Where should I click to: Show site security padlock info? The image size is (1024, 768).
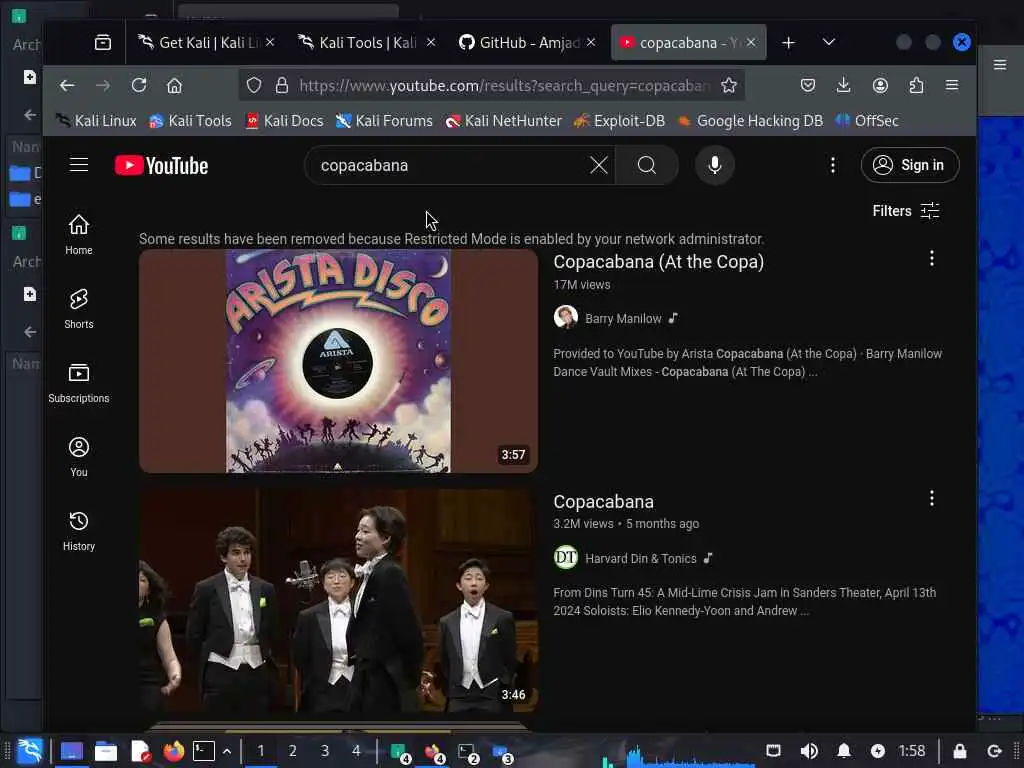(281, 86)
